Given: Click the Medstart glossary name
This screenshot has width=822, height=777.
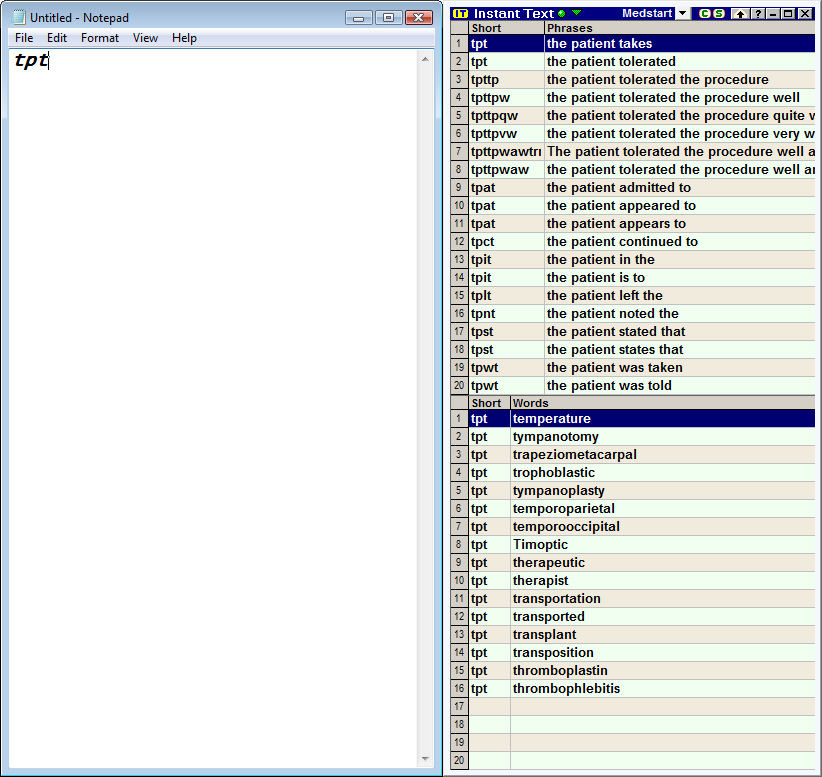Looking at the screenshot, I should [x=647, y=14].
